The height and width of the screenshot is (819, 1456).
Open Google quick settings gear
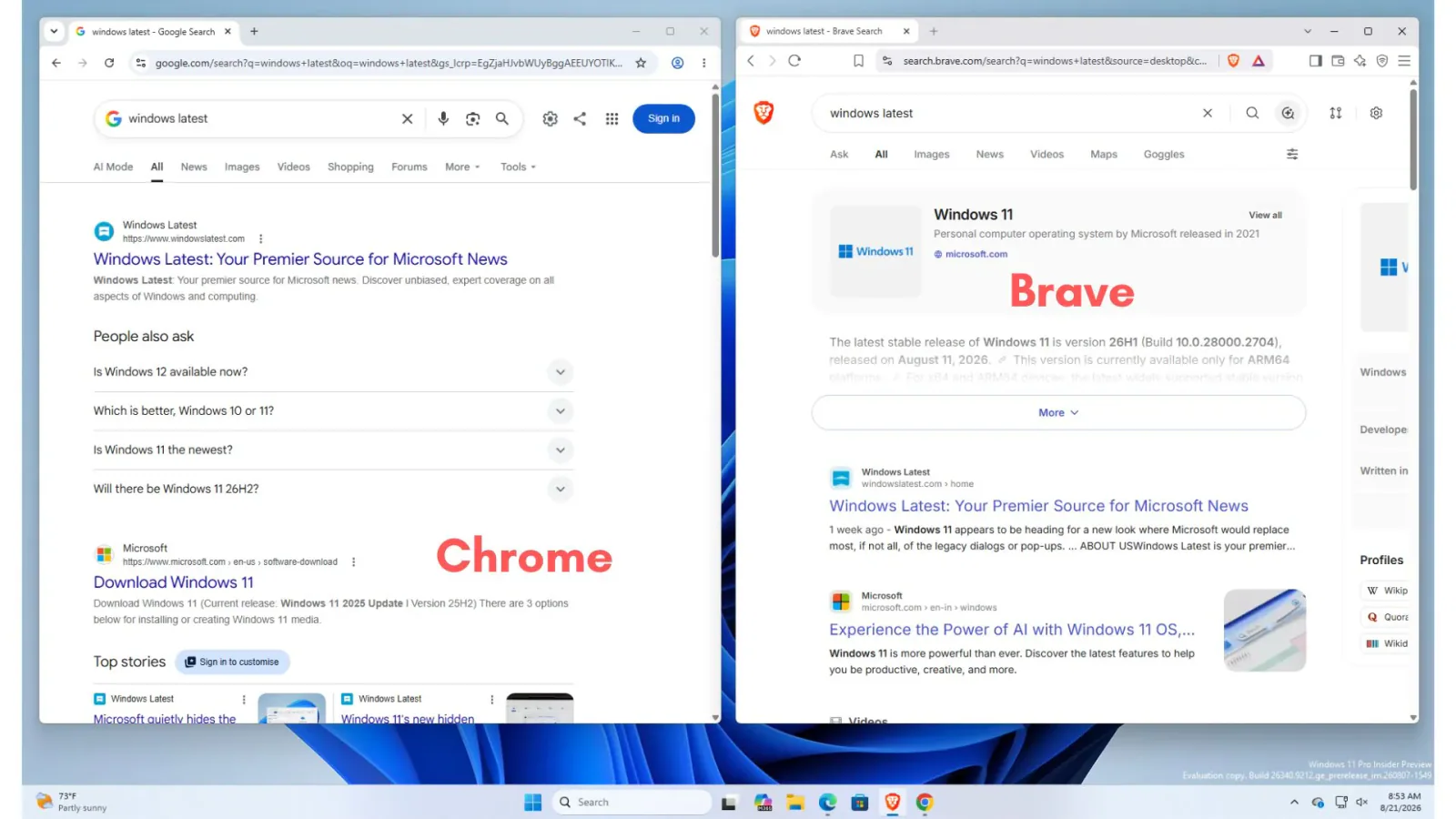[x=550, y=118]
